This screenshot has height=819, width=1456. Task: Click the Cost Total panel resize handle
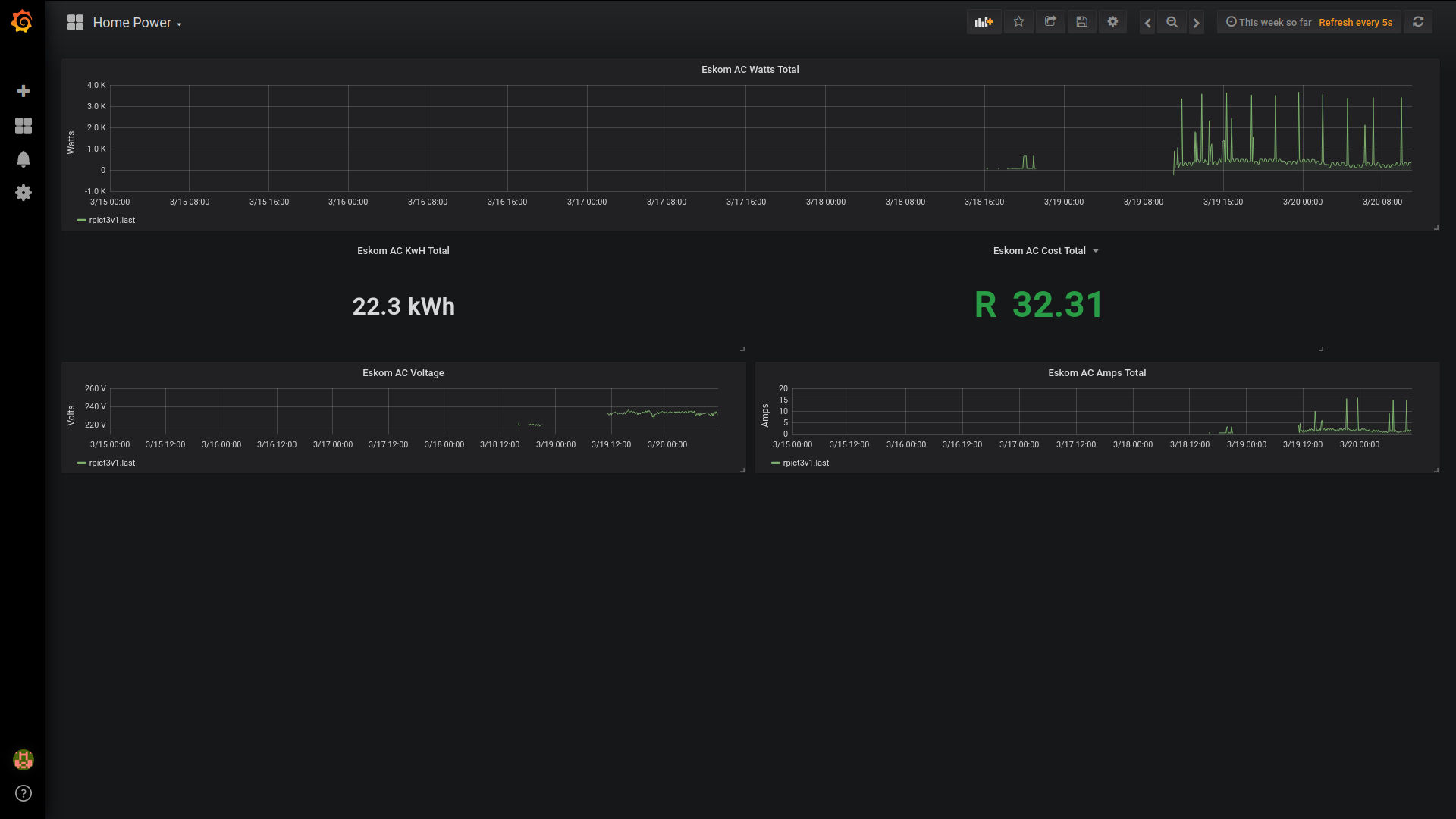1321,349
